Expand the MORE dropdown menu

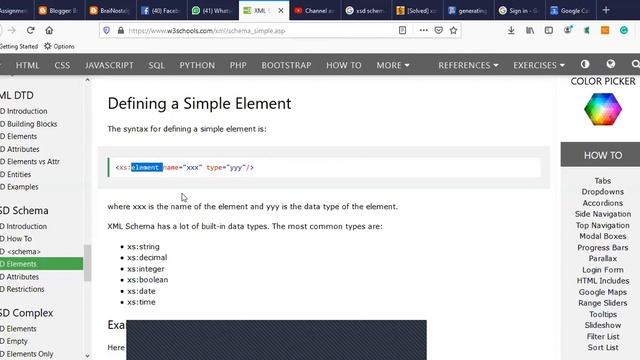(x=393, y=65)
